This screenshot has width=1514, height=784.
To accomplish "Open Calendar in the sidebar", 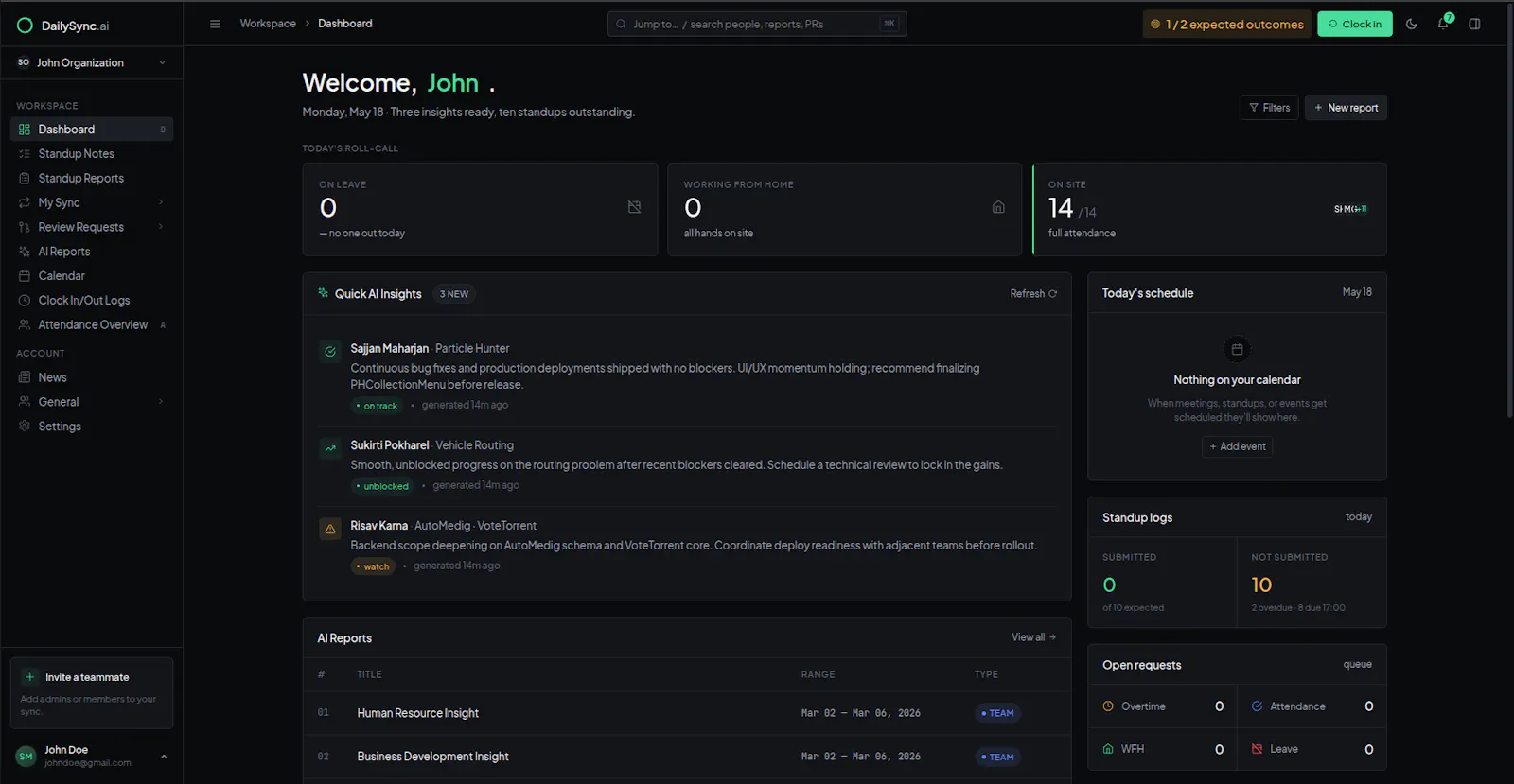I will 92,276.
